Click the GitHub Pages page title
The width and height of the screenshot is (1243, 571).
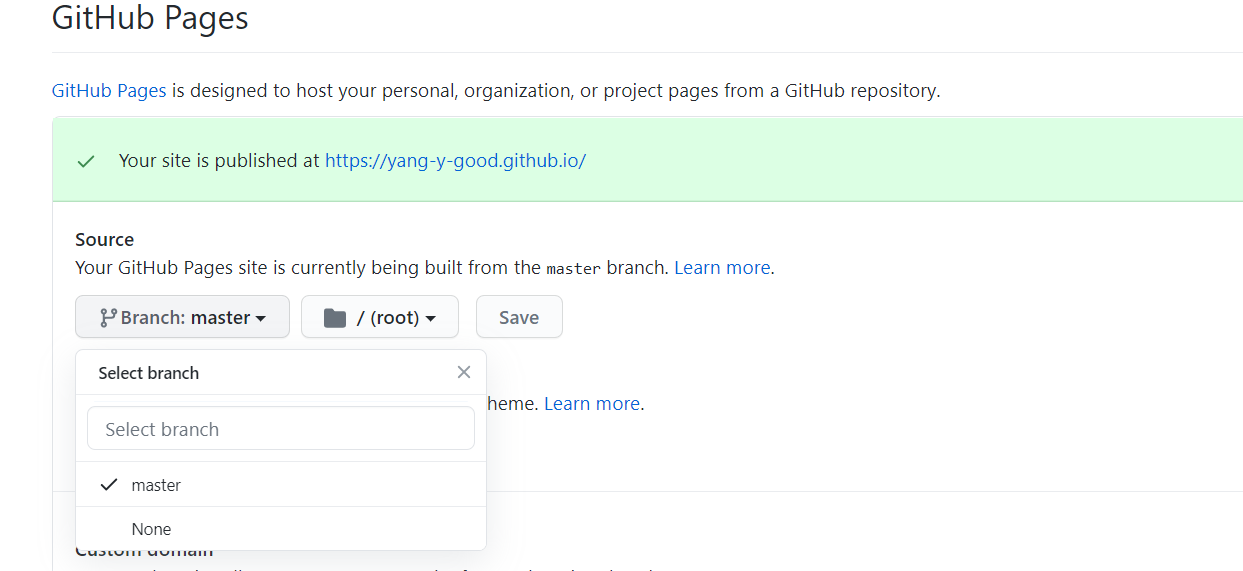pos(150,17)
